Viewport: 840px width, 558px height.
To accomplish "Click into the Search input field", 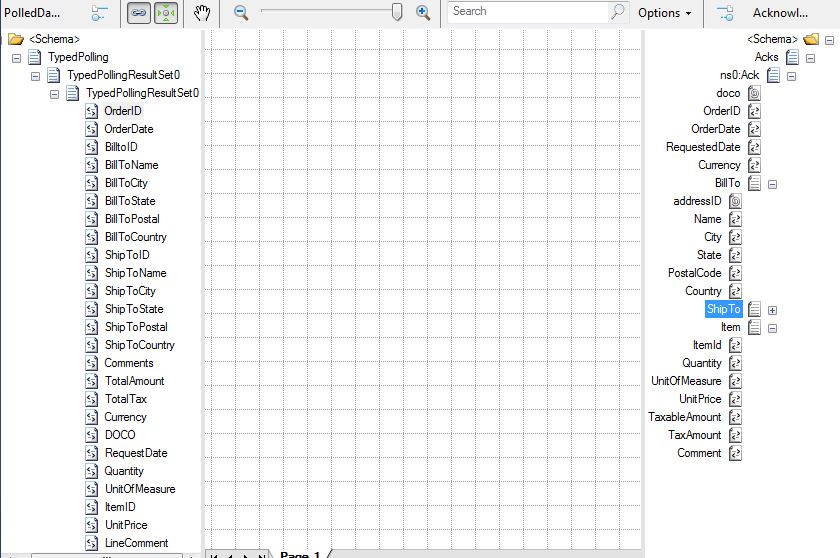I will click(x=529, y=11).
